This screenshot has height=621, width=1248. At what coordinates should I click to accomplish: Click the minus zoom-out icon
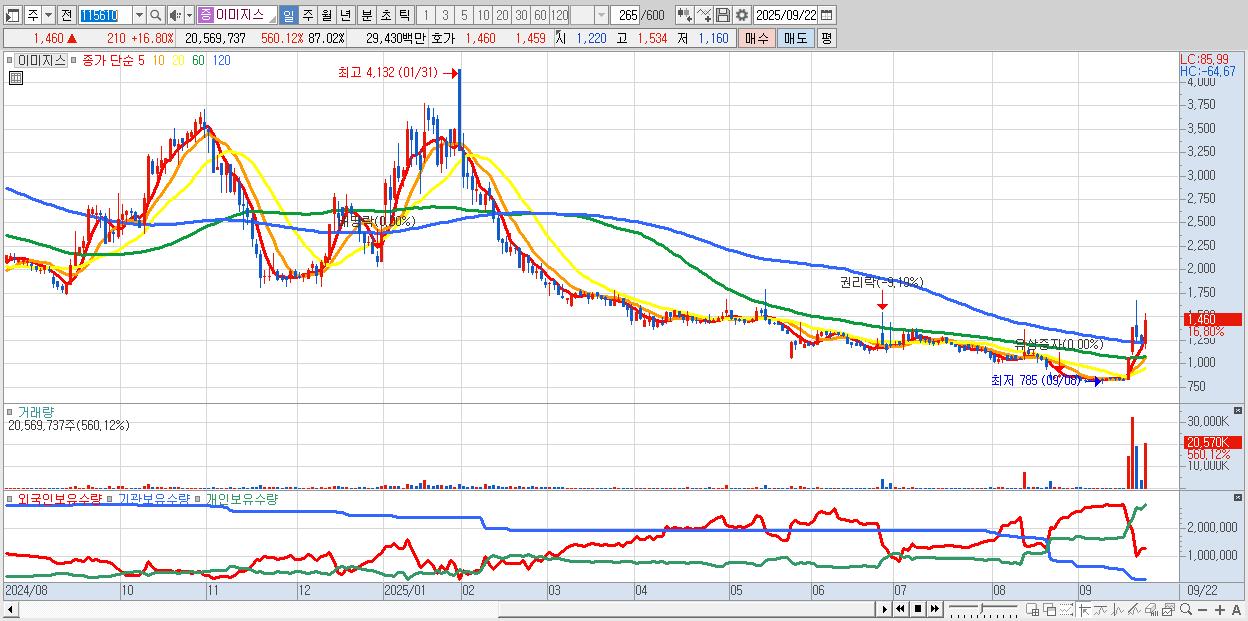(x=1203, y=609)
